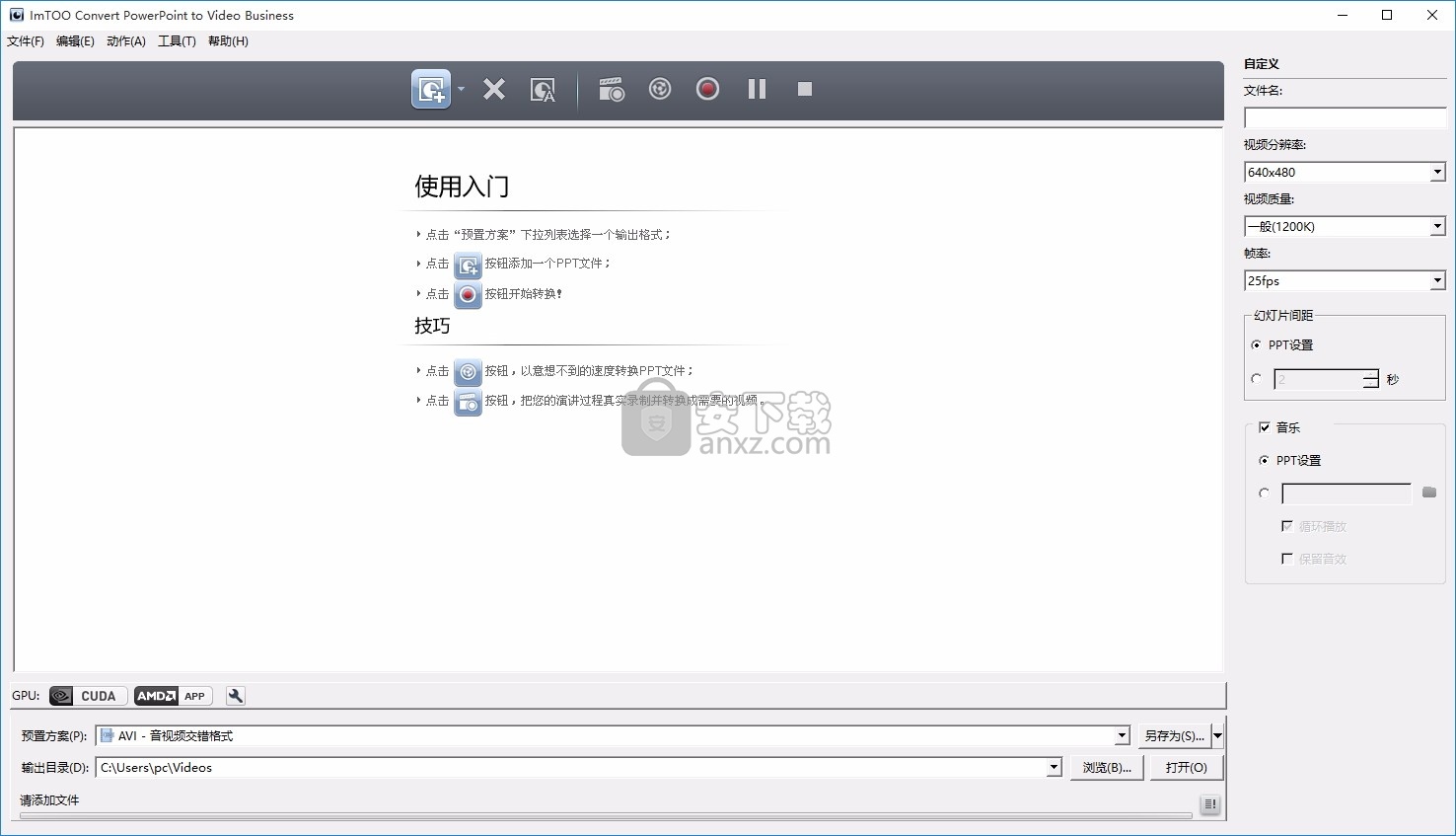Select the custom seconds interval radio
The height and width of the screenshot is (836, 1456).
click(1256, 379)
